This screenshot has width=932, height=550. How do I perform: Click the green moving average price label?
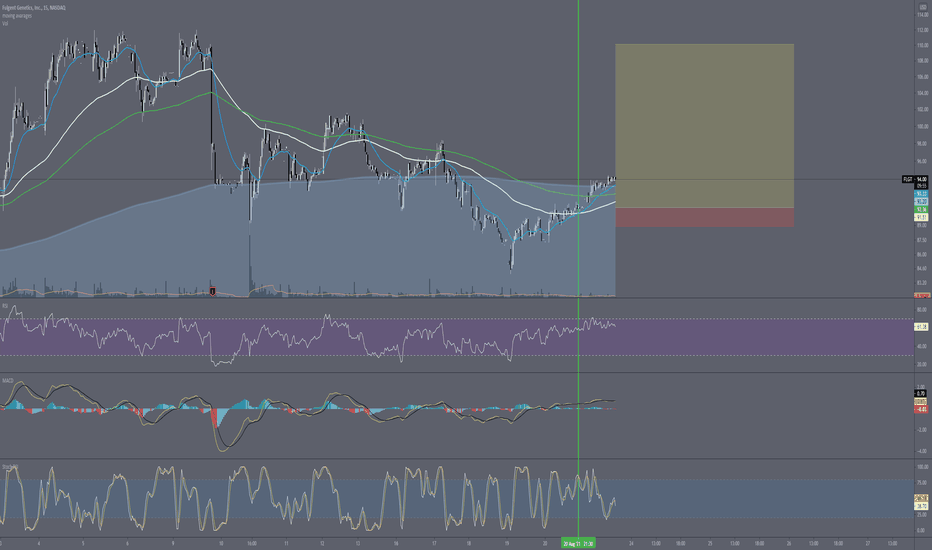[x=921, y=210]
